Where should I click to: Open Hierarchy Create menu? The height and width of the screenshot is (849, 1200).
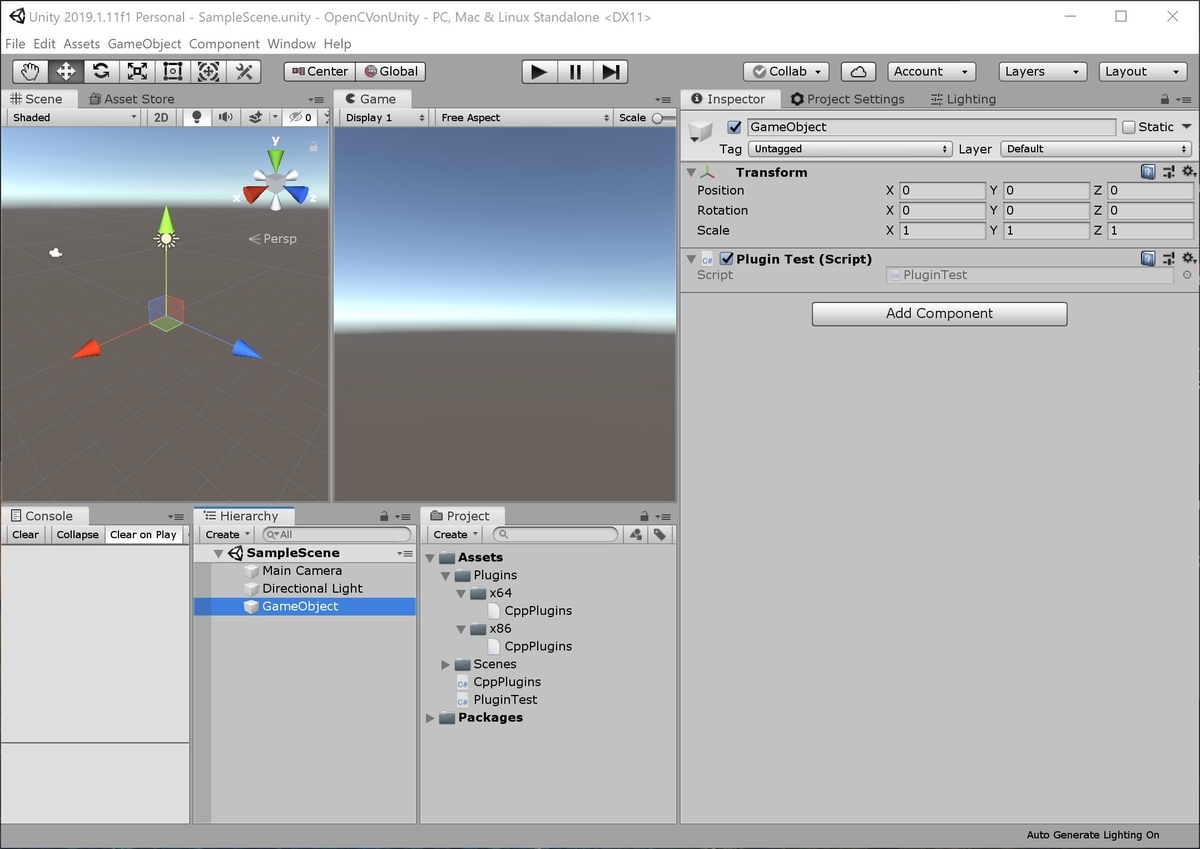[228, 534]
